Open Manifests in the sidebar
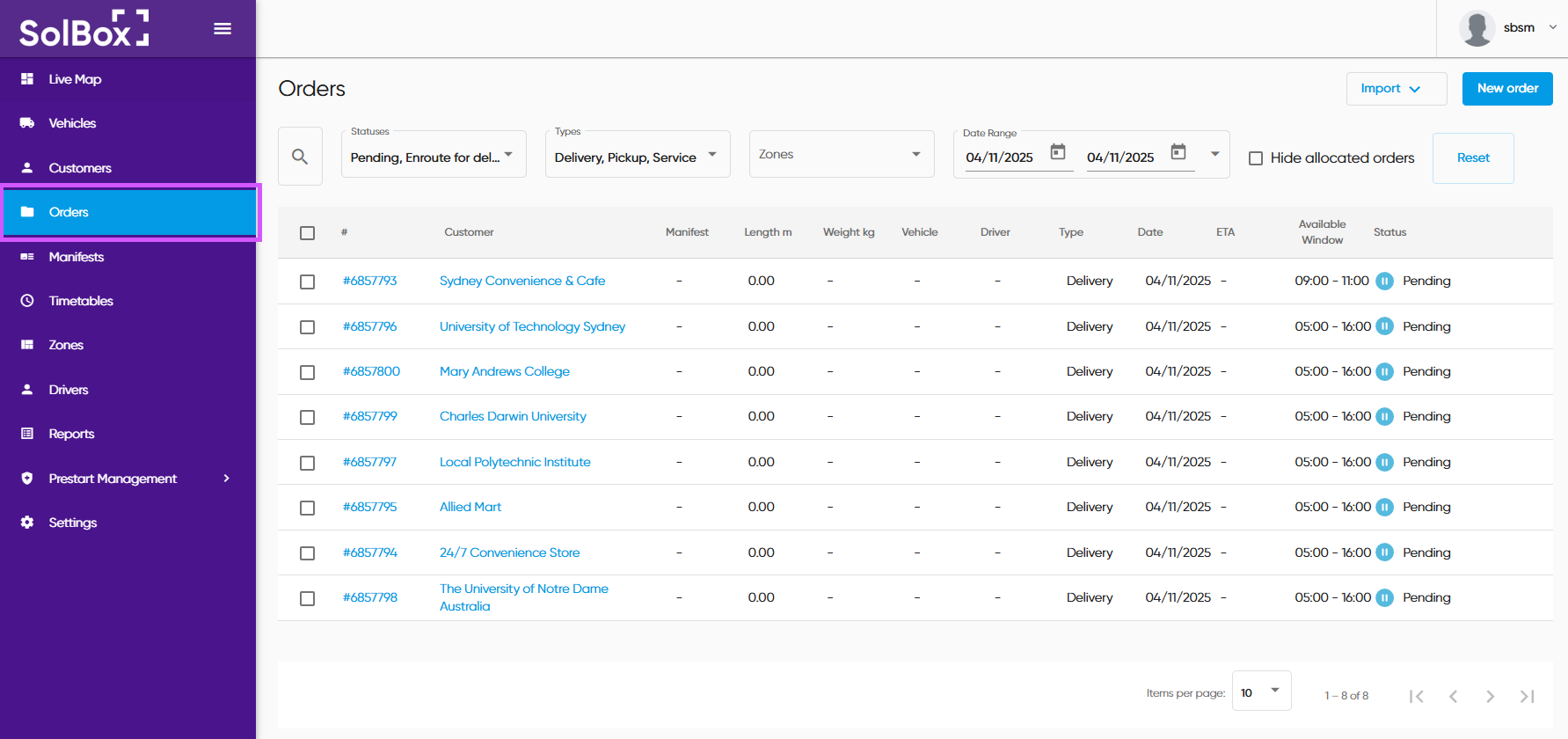This screenshot has height=739, width=1568. coord(77,257)
